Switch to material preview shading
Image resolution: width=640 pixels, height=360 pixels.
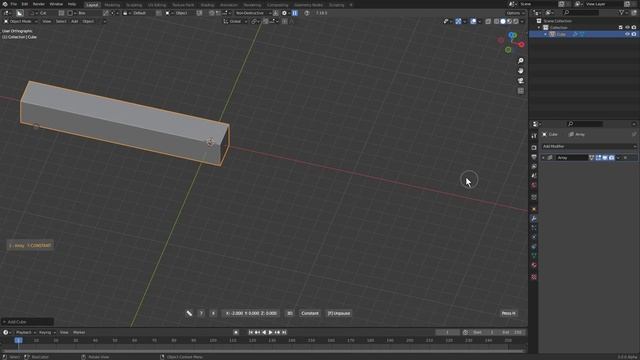click(x=509, y=21)
